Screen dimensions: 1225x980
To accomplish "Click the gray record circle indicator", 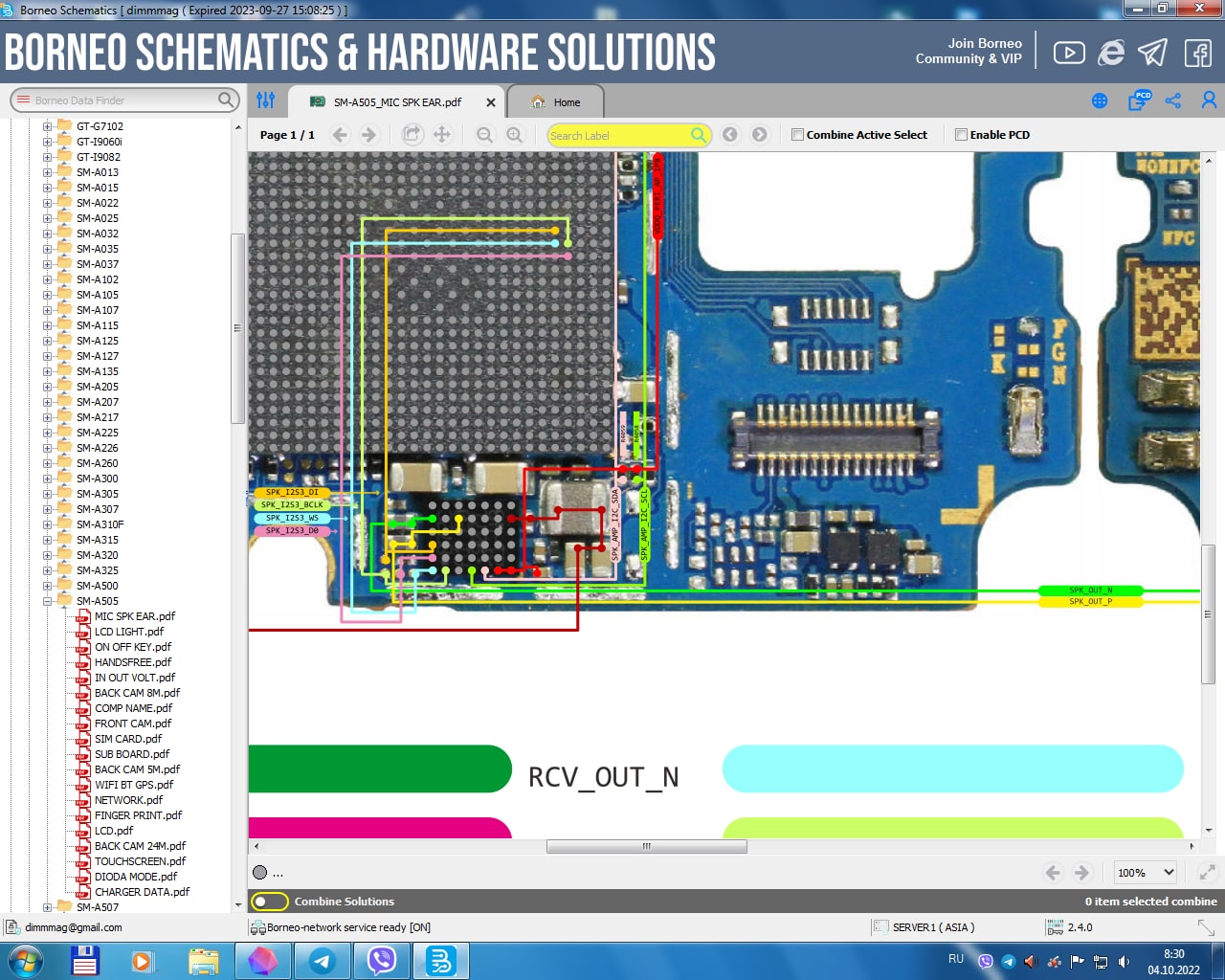I will 260,873.
